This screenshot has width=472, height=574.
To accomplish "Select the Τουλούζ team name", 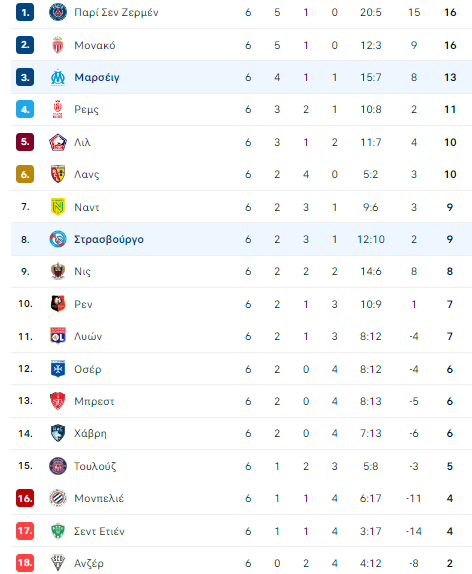I will 95,466.
